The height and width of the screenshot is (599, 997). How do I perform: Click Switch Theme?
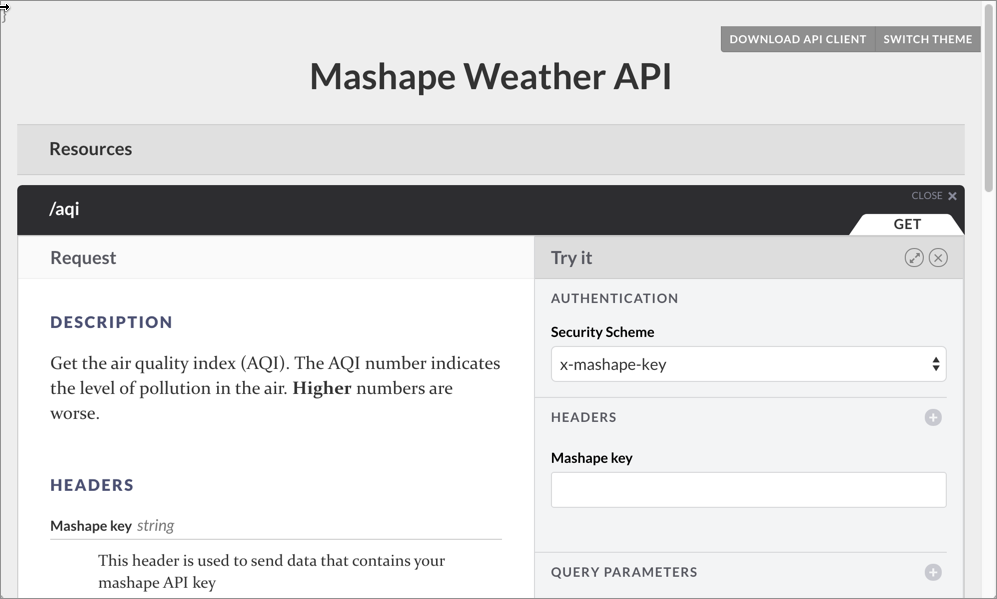pyautogui.click(x=928, y=39)
